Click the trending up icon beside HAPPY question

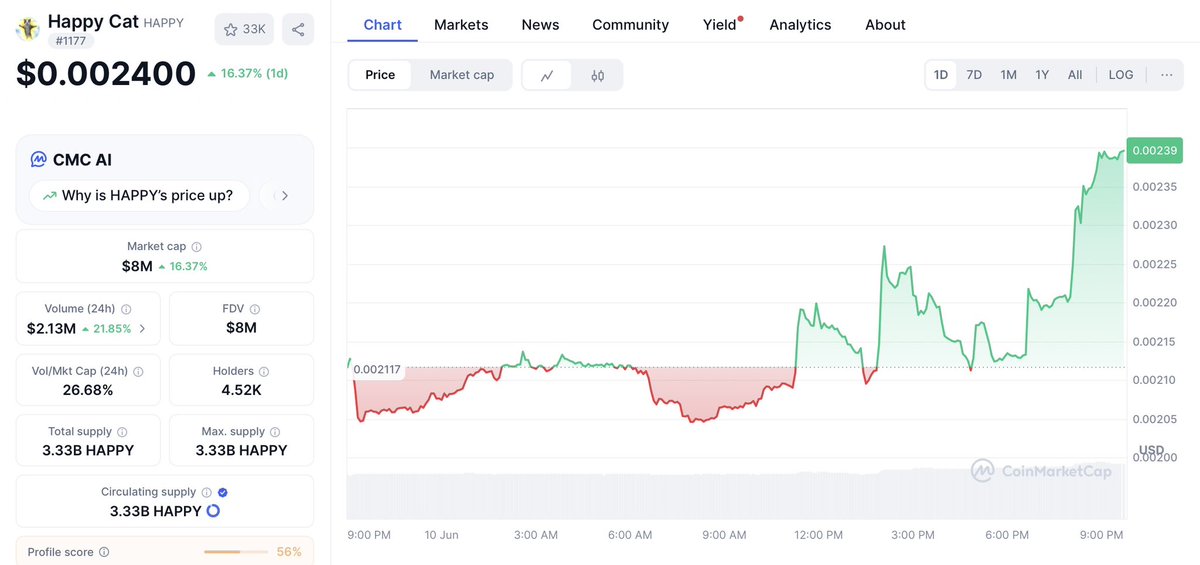49,196
